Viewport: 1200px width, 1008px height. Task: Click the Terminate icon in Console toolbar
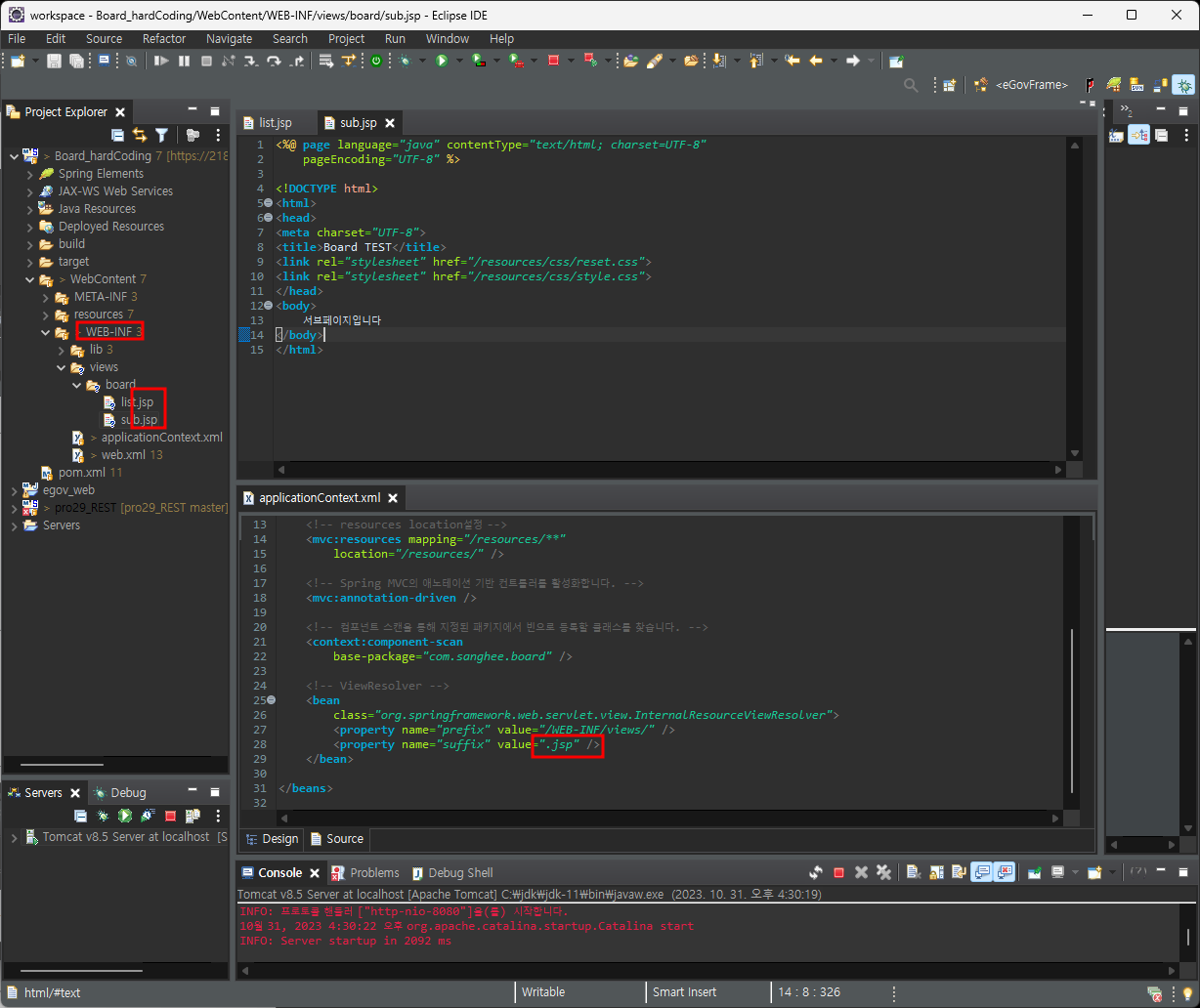tap(838, 872)
